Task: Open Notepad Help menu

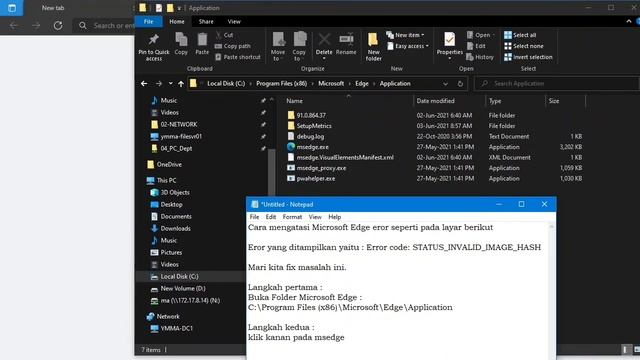Action: click(334, 217)
